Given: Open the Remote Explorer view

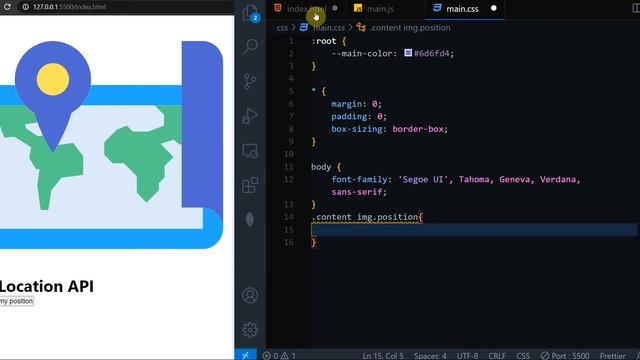Looking at the screenshot, I should pyautogui.click(x=250, y=151).
